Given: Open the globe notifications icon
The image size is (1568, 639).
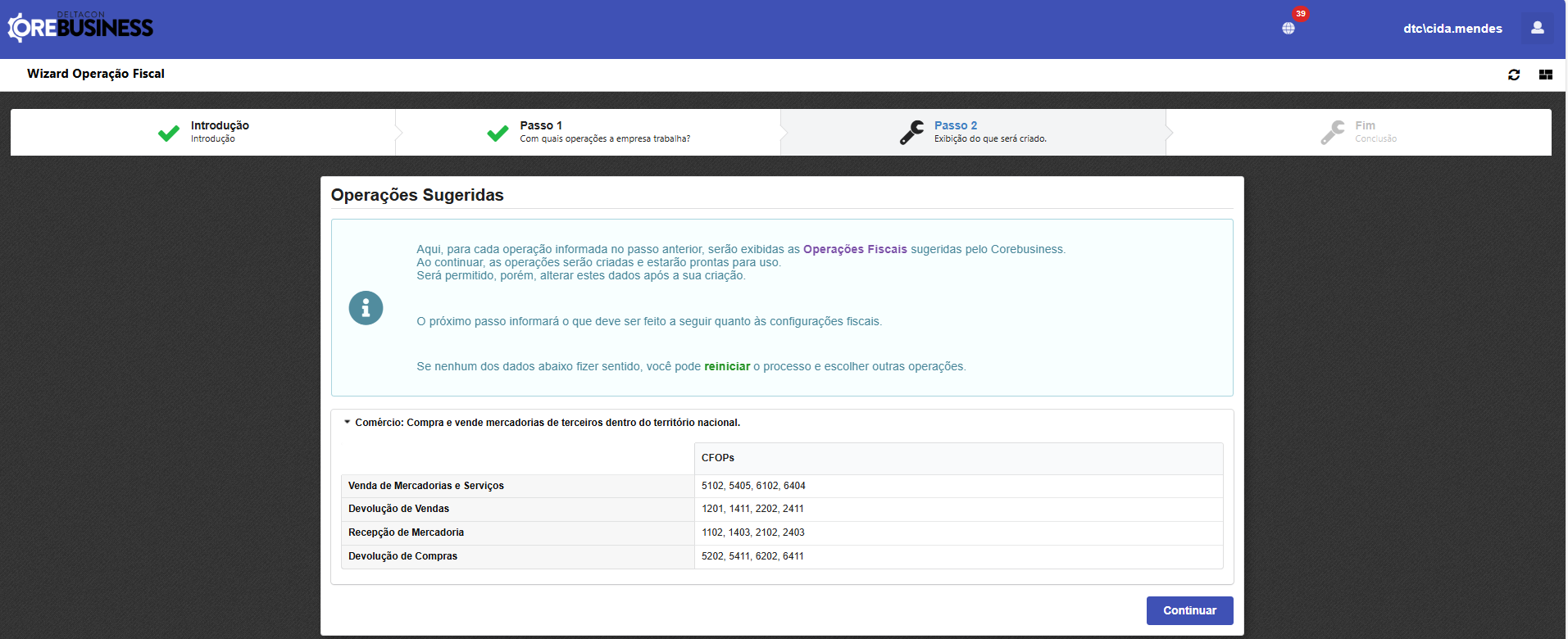Looking at the screenshot, I should (1288, 29).
